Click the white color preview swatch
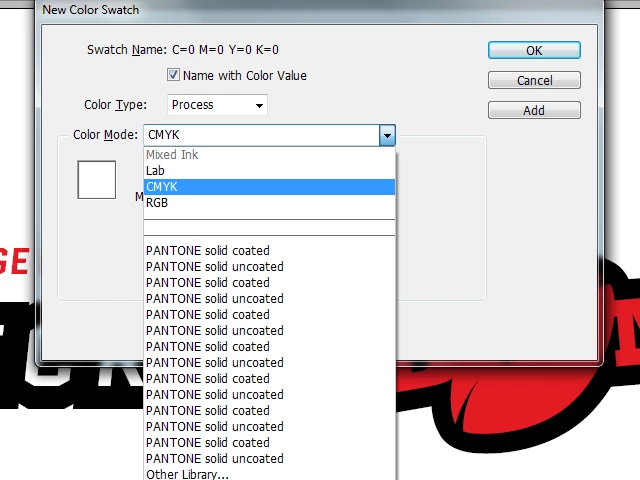Screen dimensions: 640x480 (97, 180)
